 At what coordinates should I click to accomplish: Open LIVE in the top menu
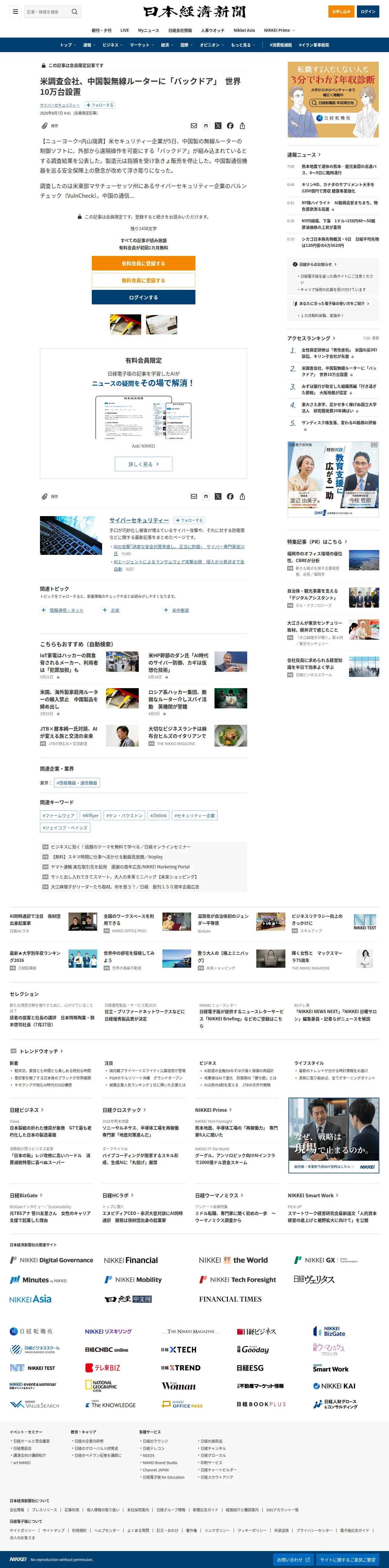pyautogui.click(x=125, y=30)
